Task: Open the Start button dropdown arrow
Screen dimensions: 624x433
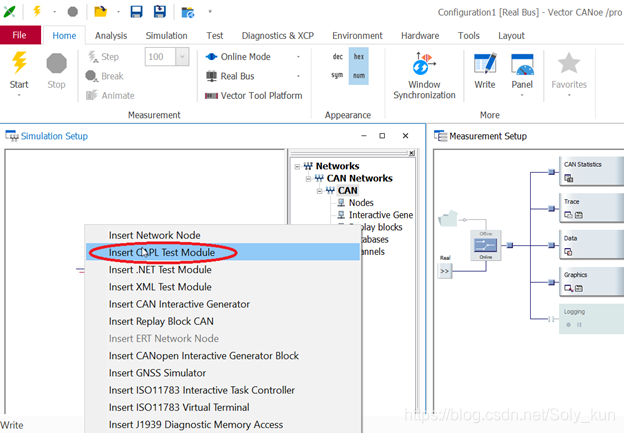Action: (x=19, y=95)
